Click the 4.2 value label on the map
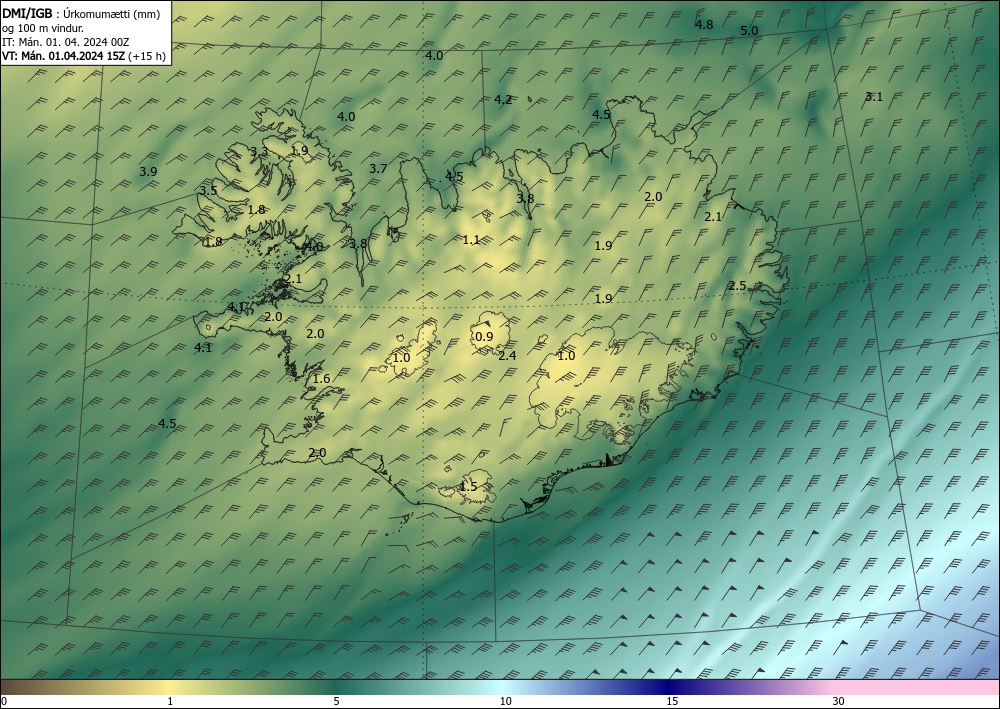This screenshot has height=709, width=1000. coord(503,99)
